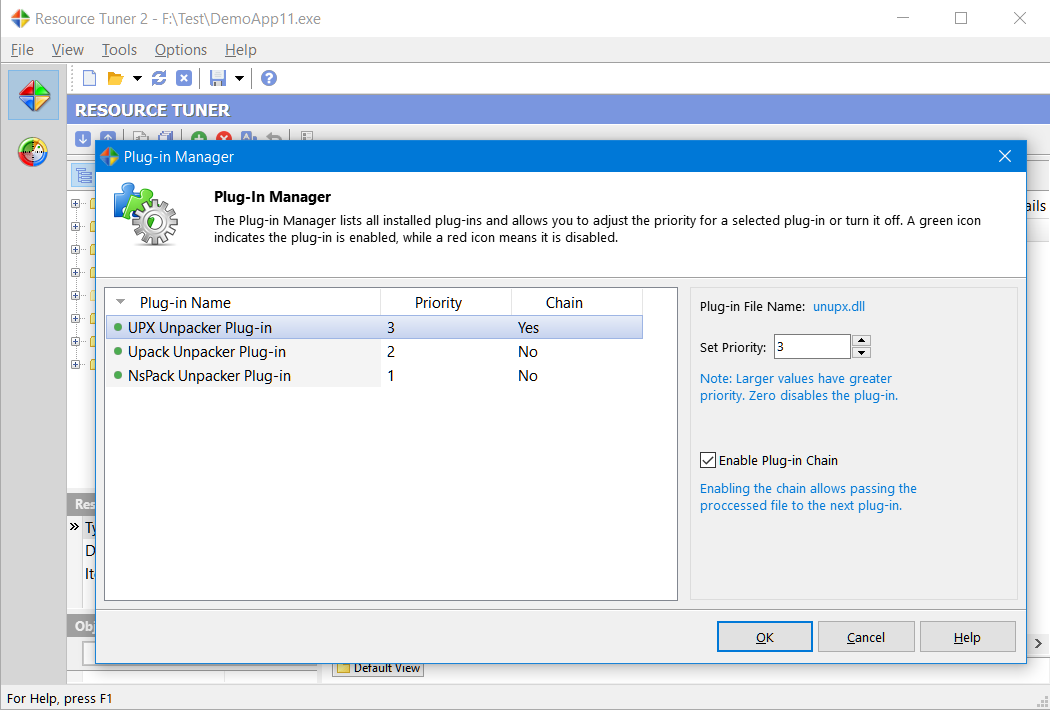Close the Plug-in Manager dialog with X
This screenshot has width=1050, height=710.
point(1004,157)
